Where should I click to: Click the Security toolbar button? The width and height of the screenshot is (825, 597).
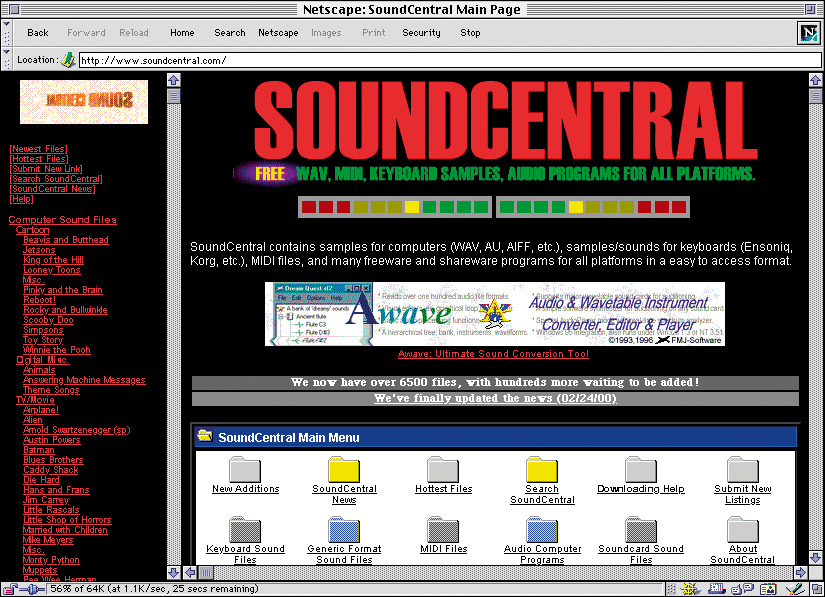(x=421, y=33)
